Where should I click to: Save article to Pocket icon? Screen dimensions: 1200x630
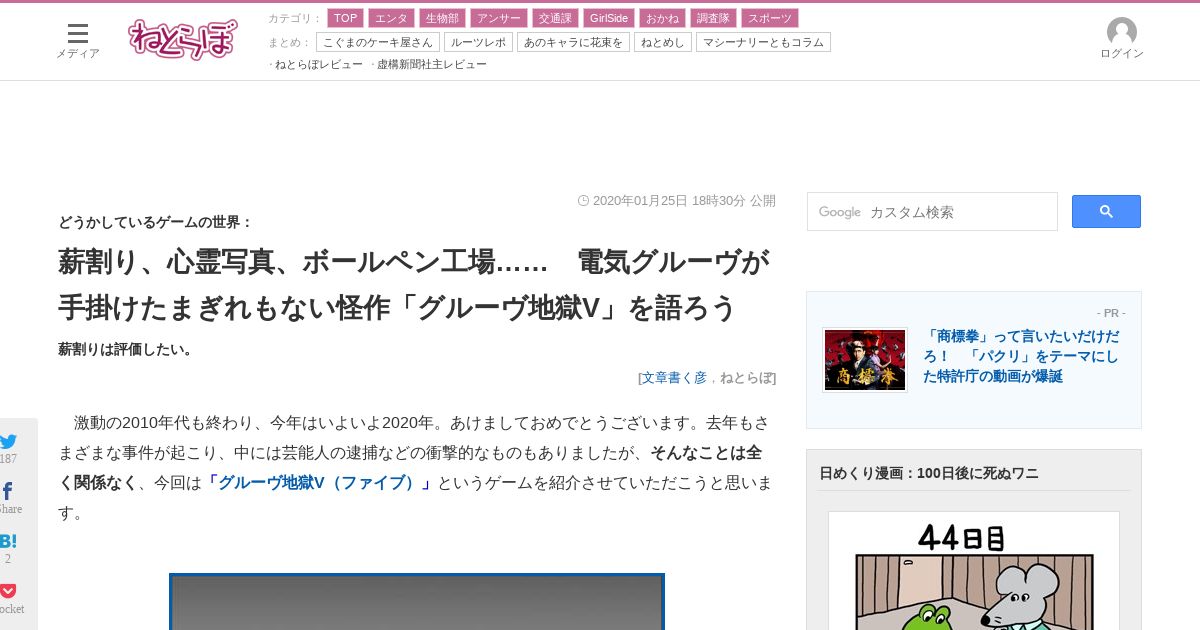pyautogui.click(x=8, y=591)
